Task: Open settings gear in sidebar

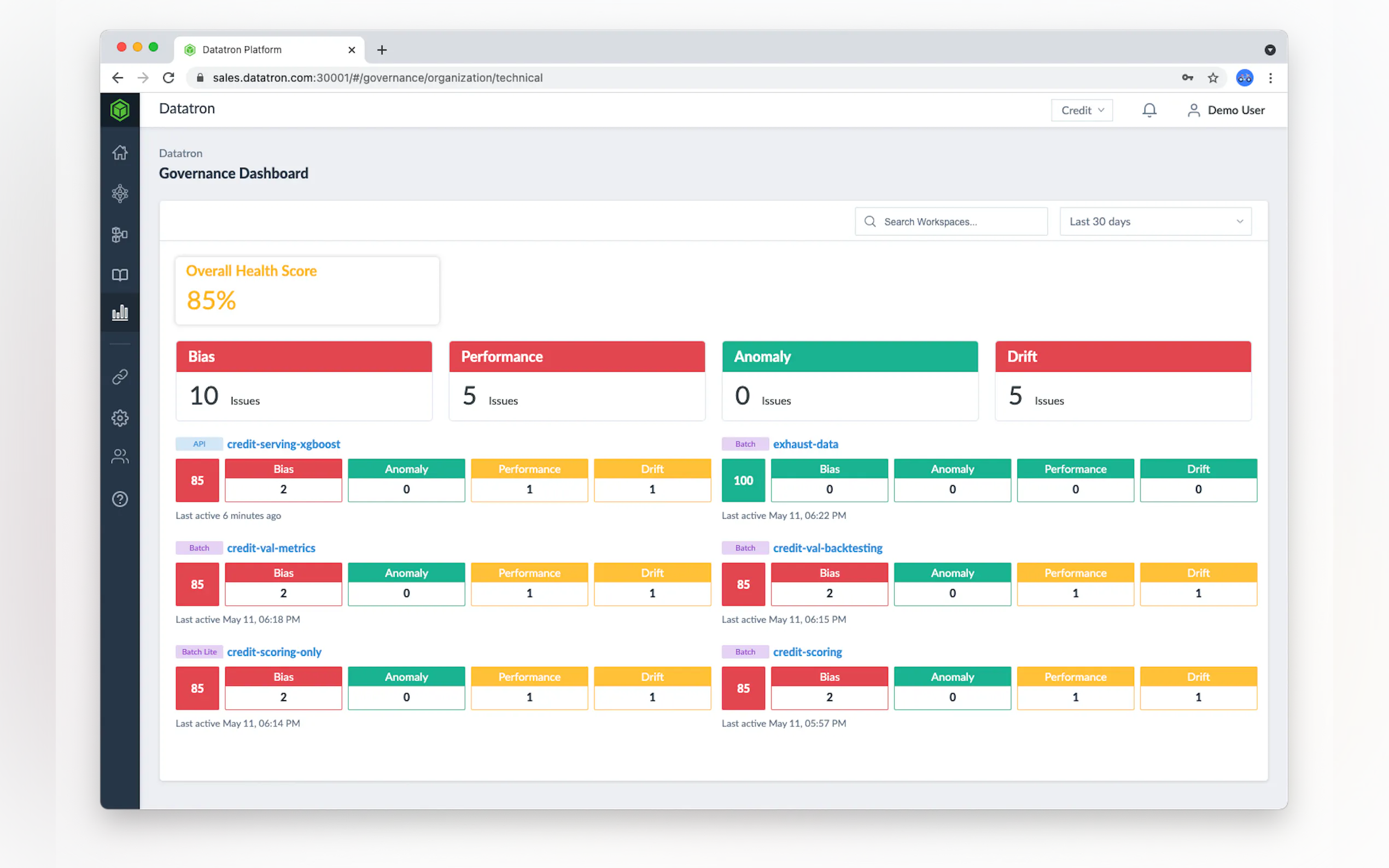Action: [x=119, y=418]
